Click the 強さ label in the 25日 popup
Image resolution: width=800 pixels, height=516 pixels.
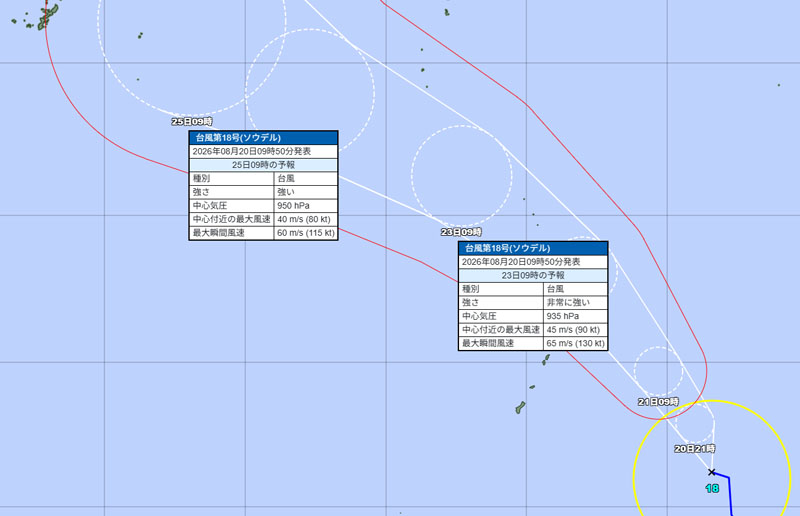click(201, 192)
